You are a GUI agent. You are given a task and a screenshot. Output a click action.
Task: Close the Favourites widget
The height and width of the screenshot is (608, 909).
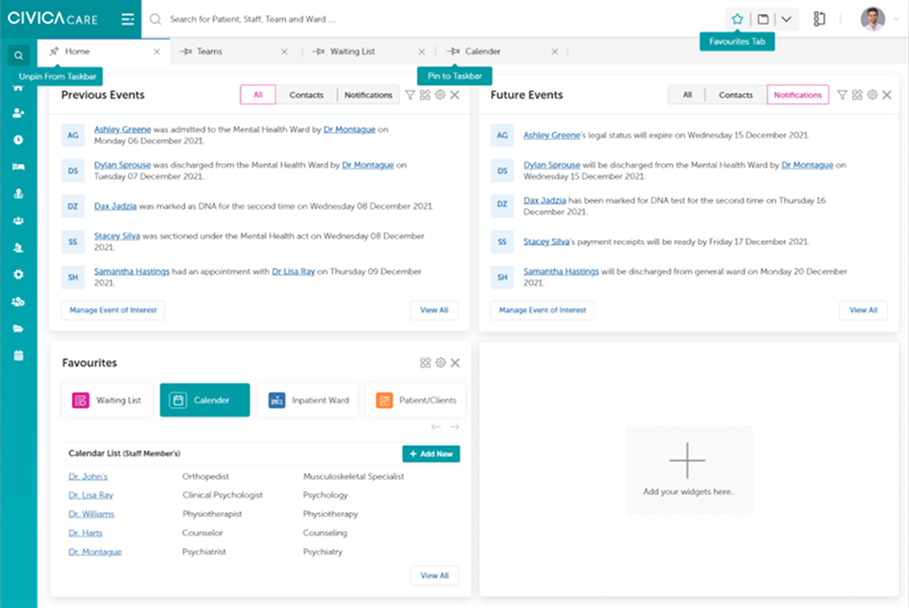pos(456,363)
